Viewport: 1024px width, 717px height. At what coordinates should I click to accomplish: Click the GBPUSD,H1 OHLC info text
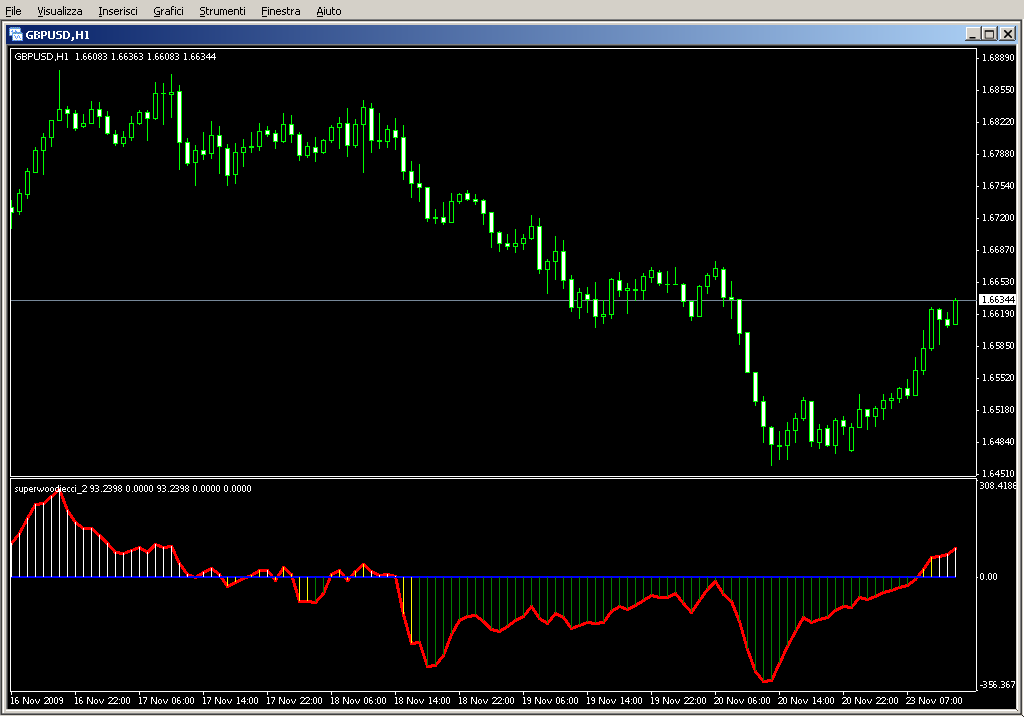pos(115,57)
